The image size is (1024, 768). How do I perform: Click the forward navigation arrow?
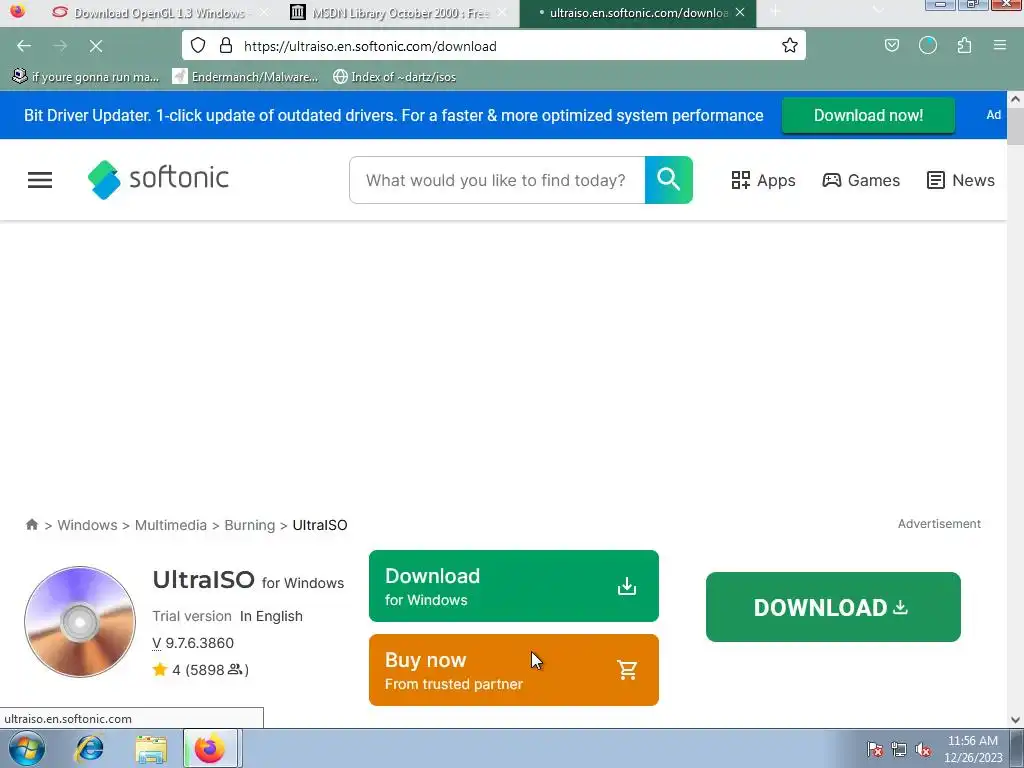(60, 46)
